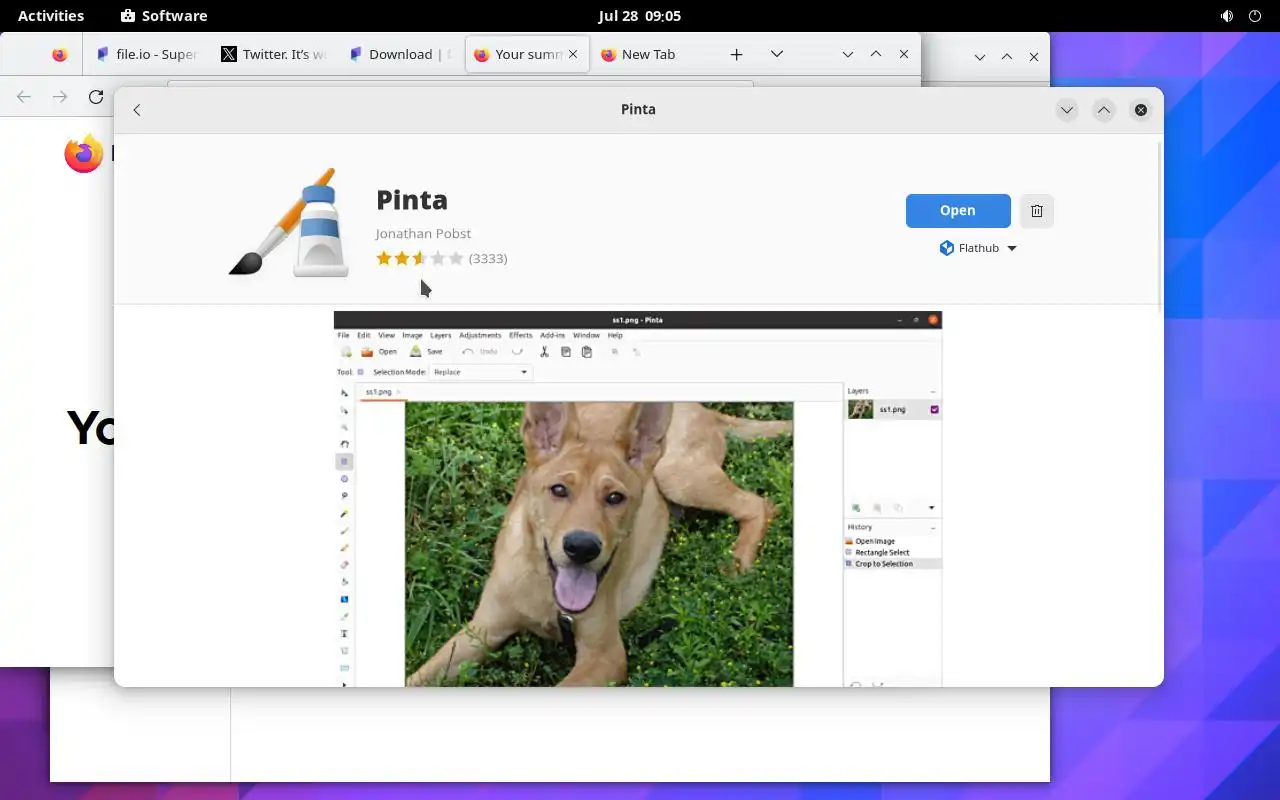Launch Pinta with the Open button

[x=958, y=211]
